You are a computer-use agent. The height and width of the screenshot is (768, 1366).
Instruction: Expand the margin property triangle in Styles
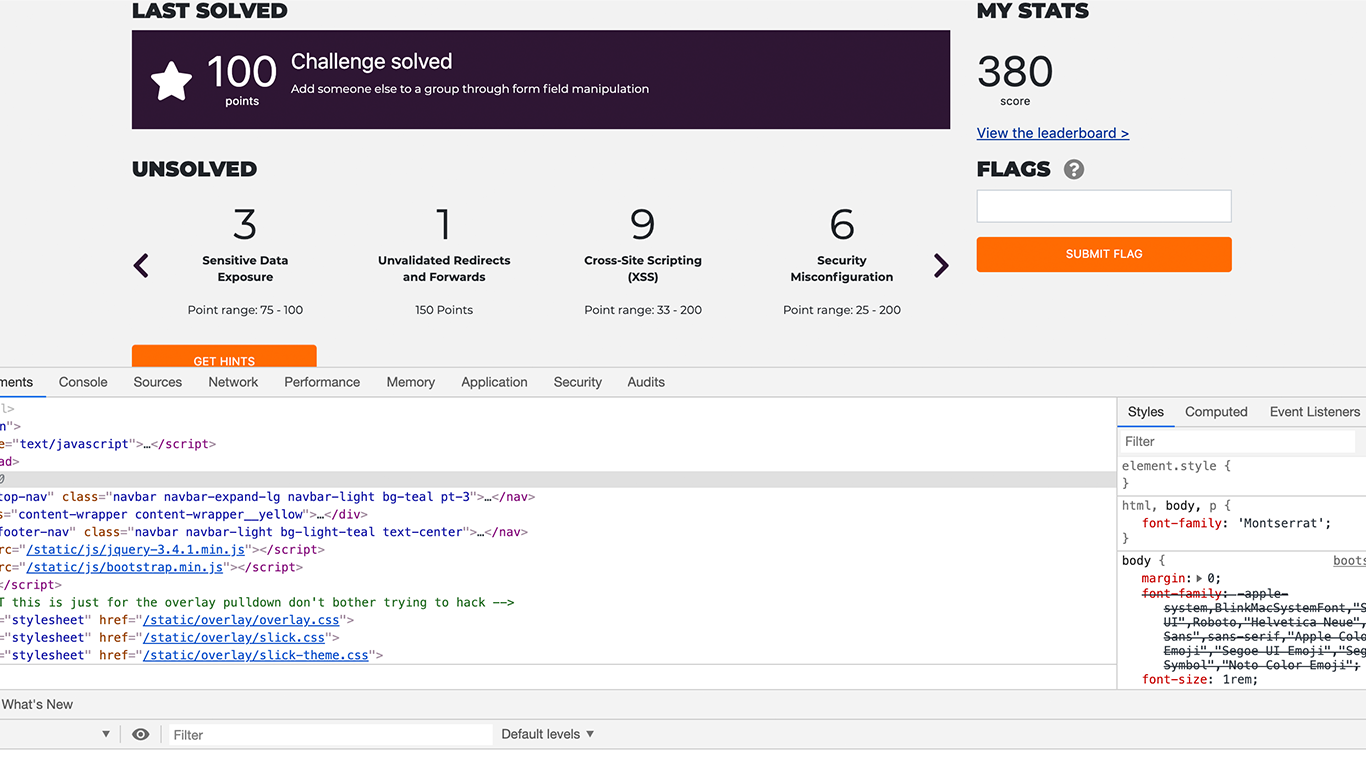pyautogui.click(x=1201, y=578)
